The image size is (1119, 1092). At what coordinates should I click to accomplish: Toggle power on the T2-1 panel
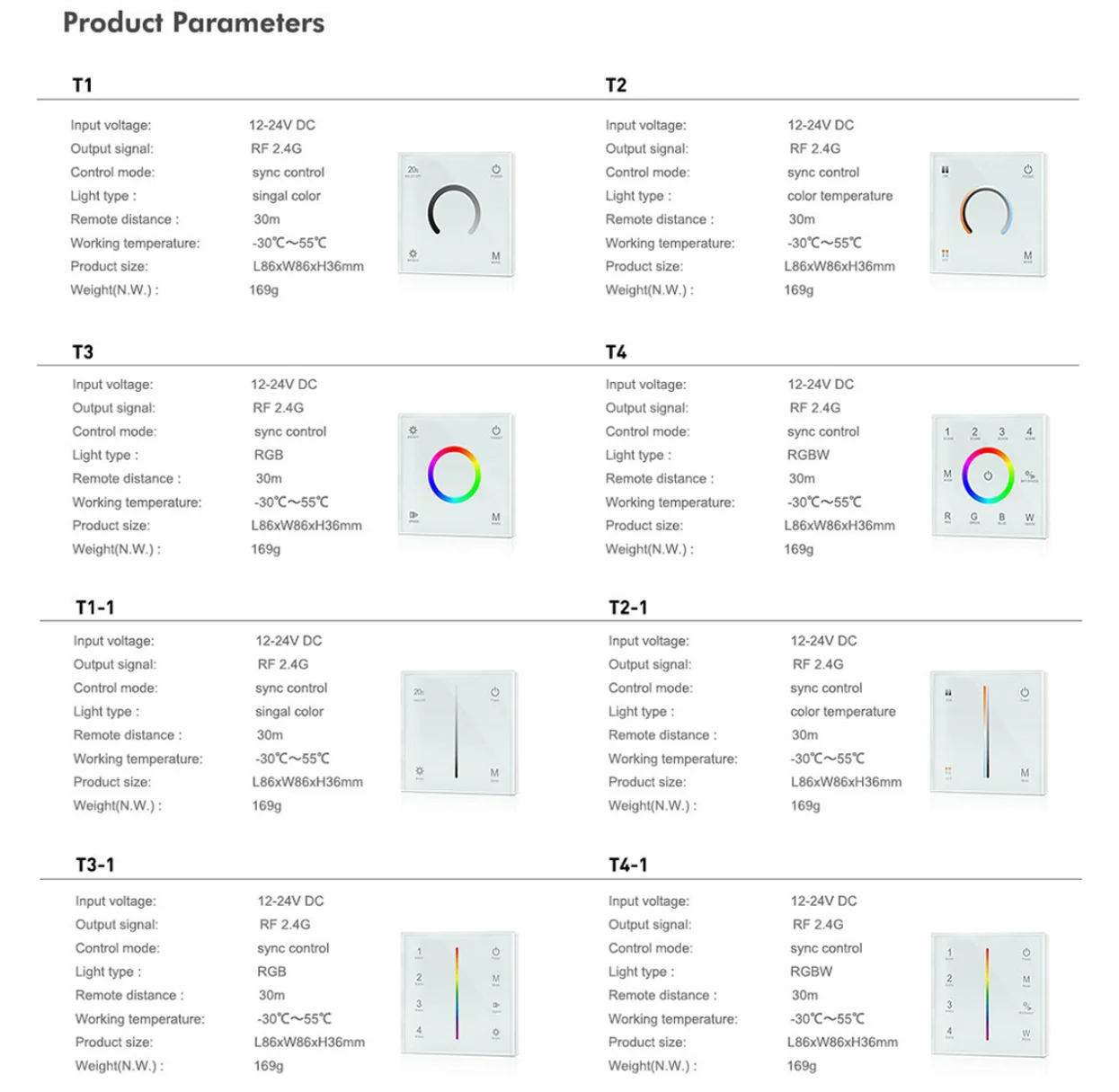point(1025,693)
